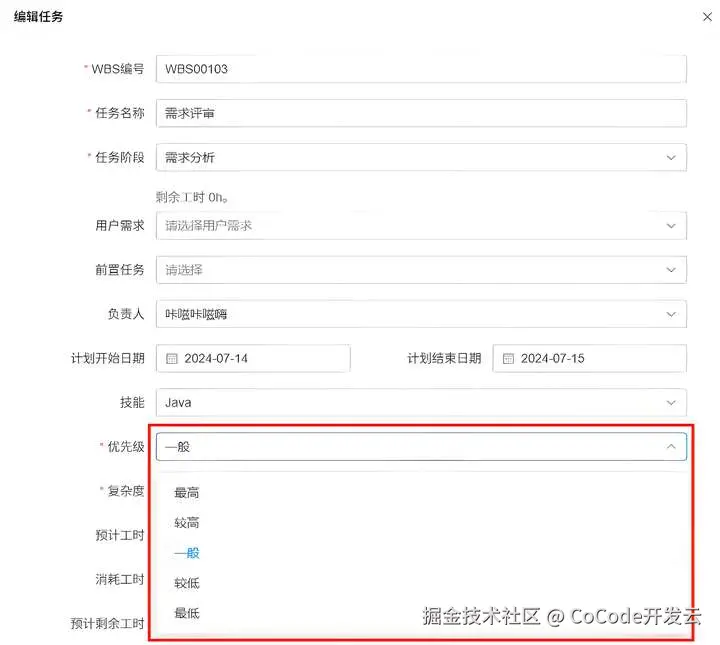Click the calendar icon in 计划结束日期
Viewport: 720px width, 645px height.
508,359
